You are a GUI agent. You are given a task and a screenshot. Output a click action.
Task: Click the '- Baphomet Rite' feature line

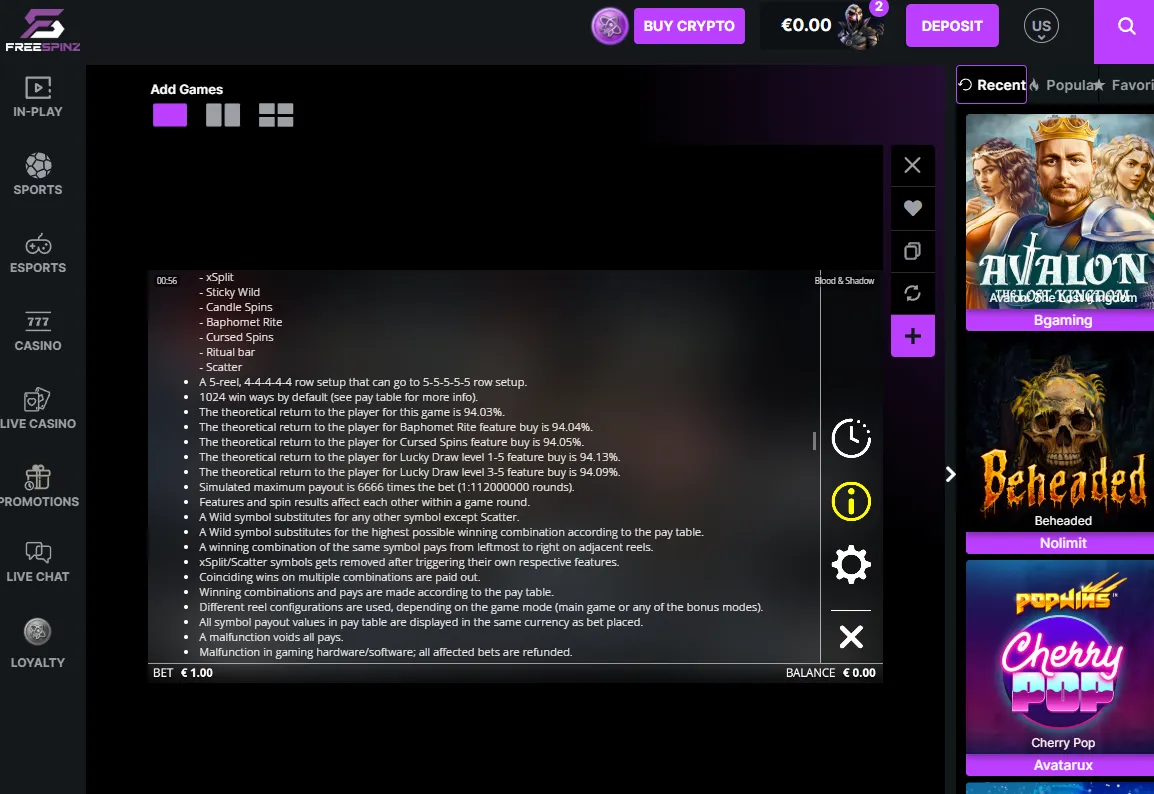241,322
